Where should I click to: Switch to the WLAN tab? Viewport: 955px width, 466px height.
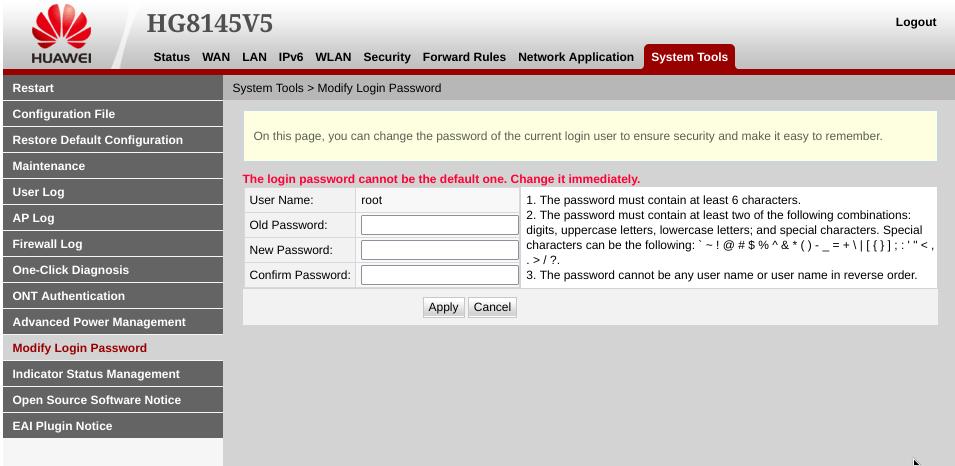333,57
